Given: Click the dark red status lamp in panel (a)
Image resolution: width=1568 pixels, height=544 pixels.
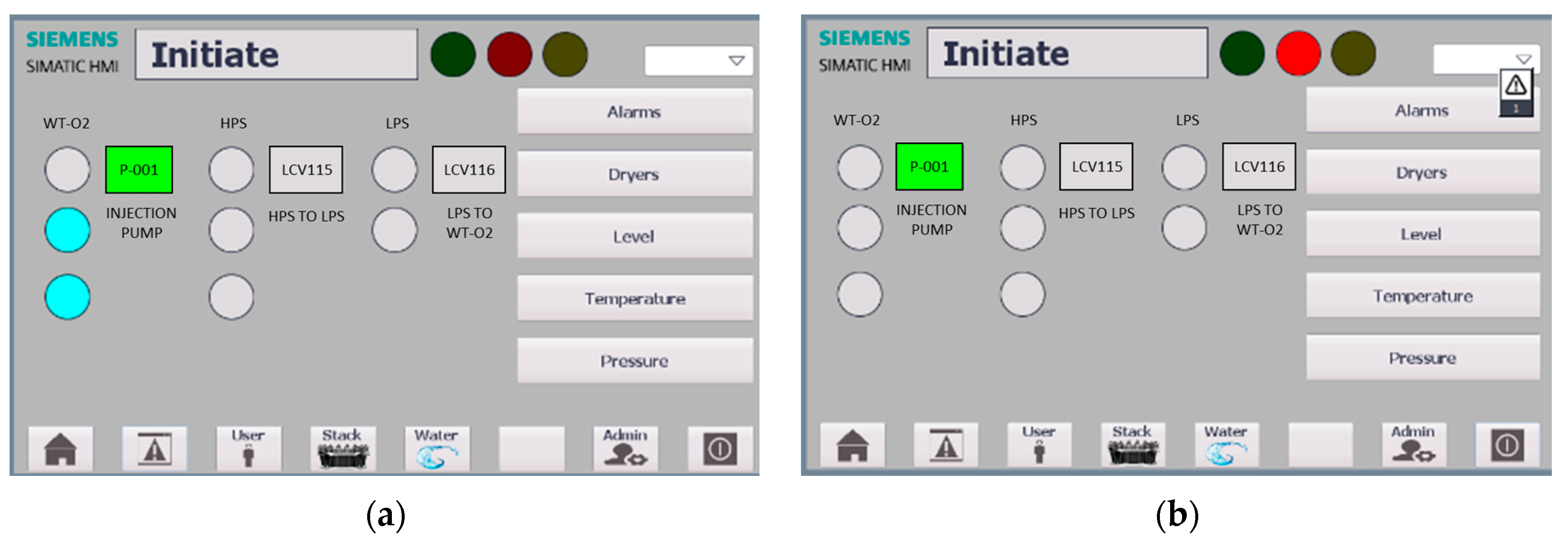Looking at the screenshot, I should tap(509, 55).
